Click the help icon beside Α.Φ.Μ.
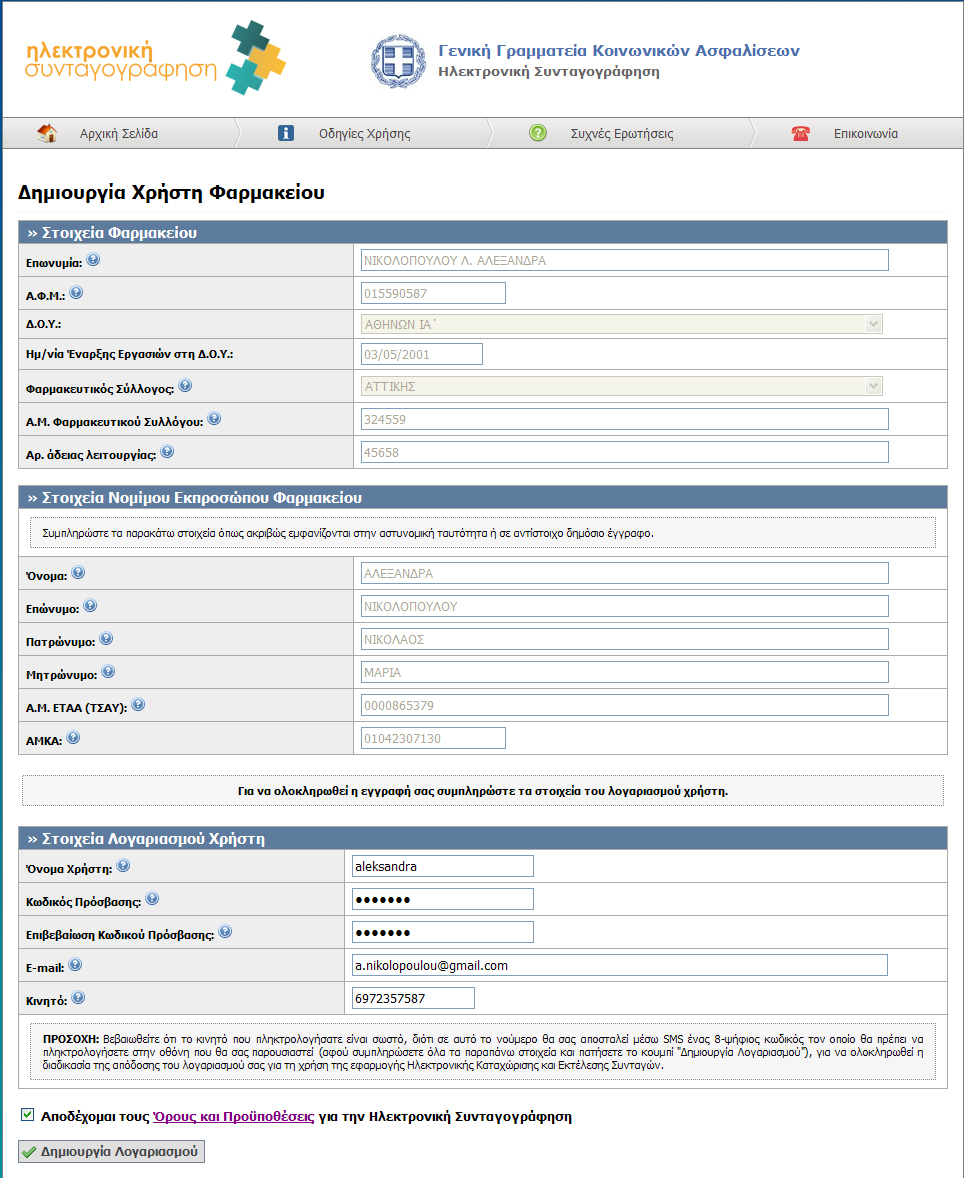Image resolution: width=964 pixels, height=1178 pixels. point(77,293)
